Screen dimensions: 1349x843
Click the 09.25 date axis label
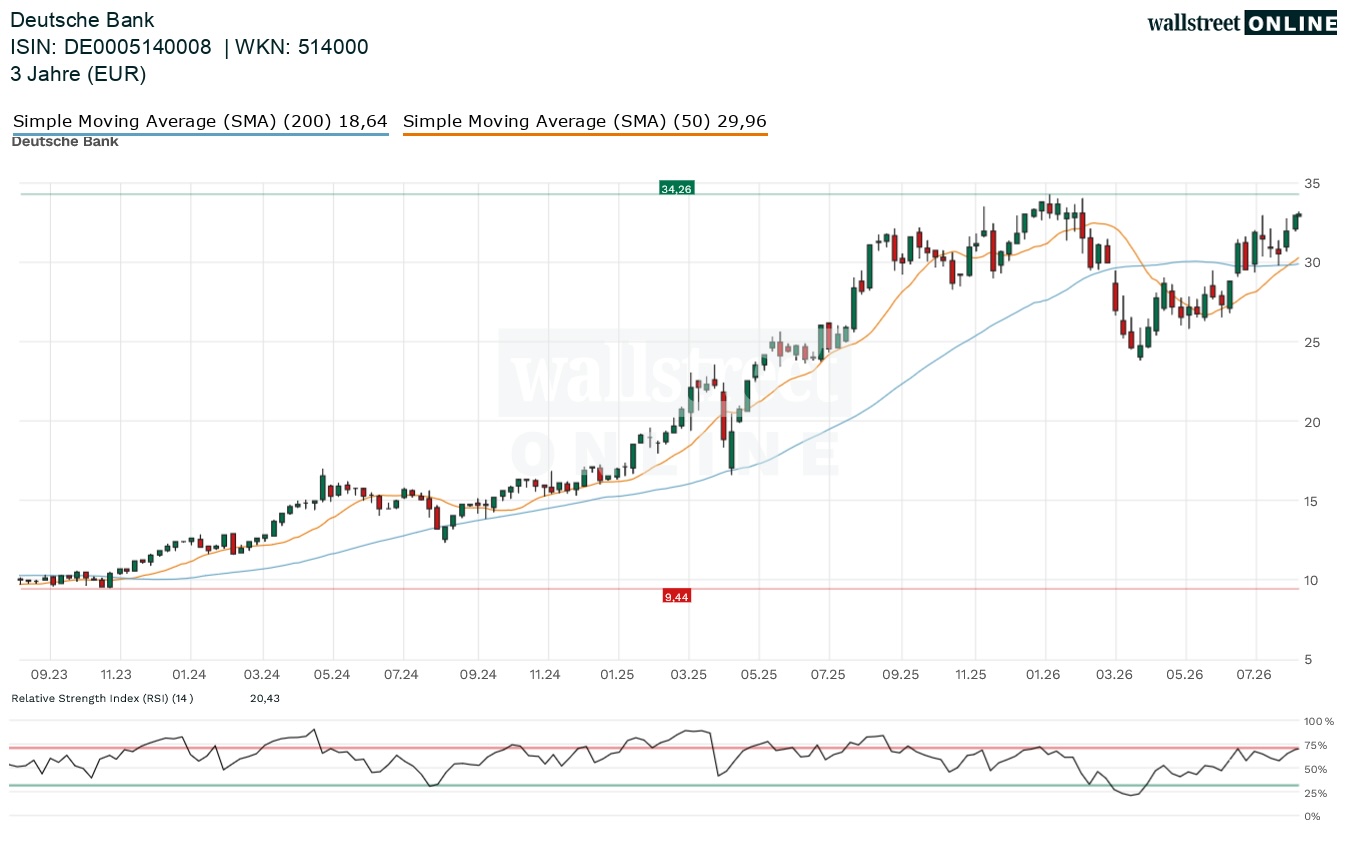click(x=900, y=675)
